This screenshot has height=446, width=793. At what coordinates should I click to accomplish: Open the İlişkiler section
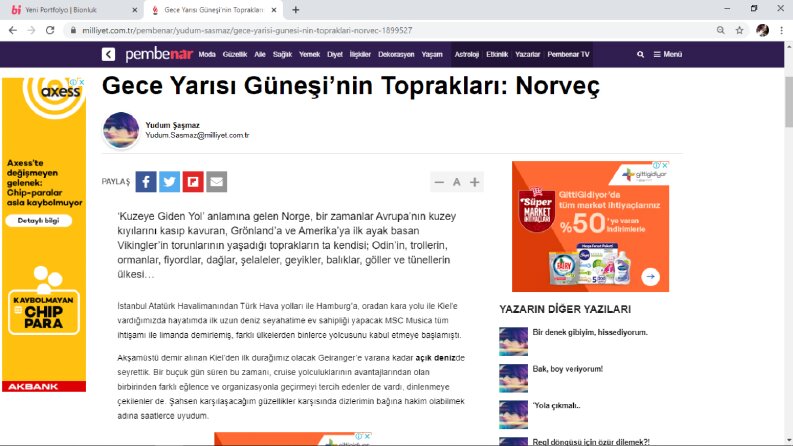360,54
